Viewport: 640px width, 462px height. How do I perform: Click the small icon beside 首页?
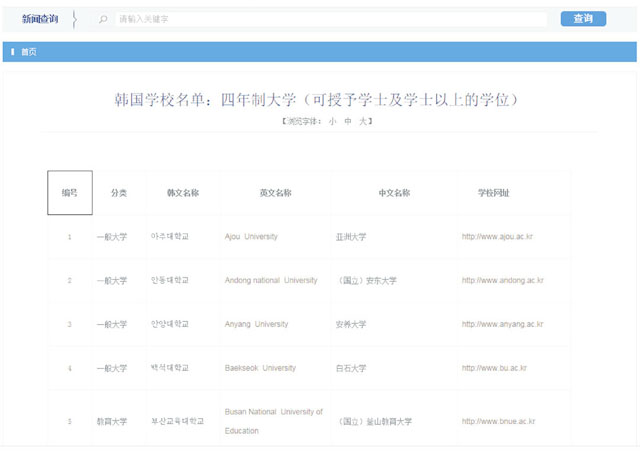(x=12, y=52)
